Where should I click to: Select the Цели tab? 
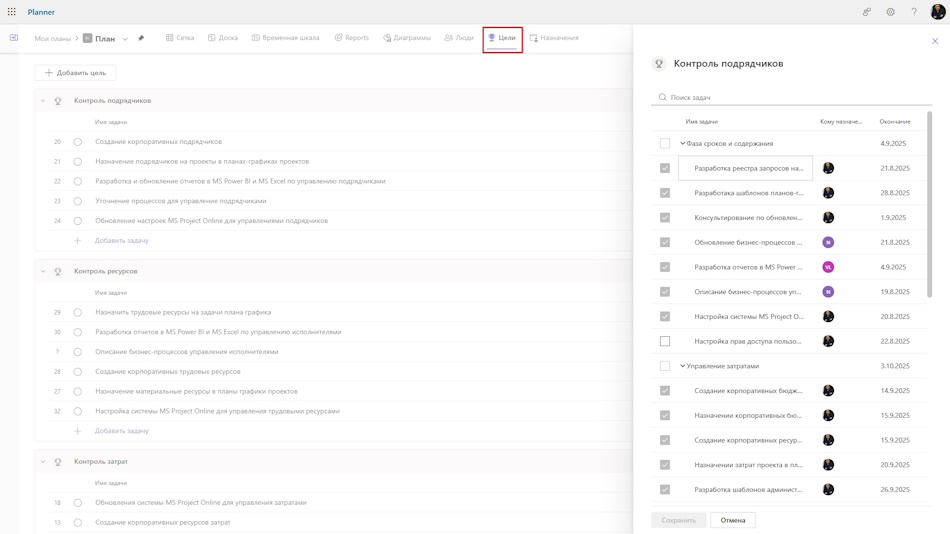502,38
